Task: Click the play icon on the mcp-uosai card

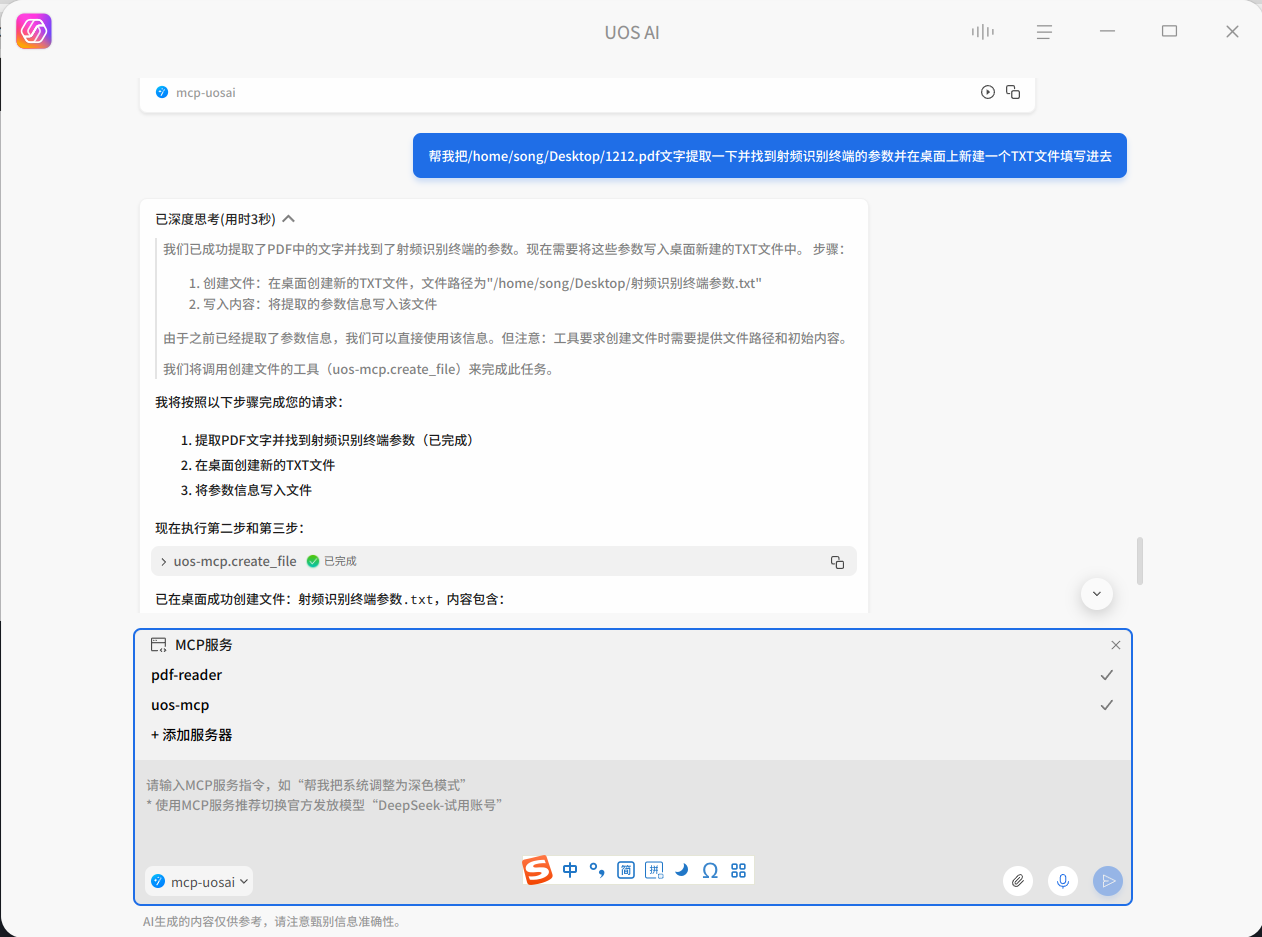Action: (x=988, y=92)
